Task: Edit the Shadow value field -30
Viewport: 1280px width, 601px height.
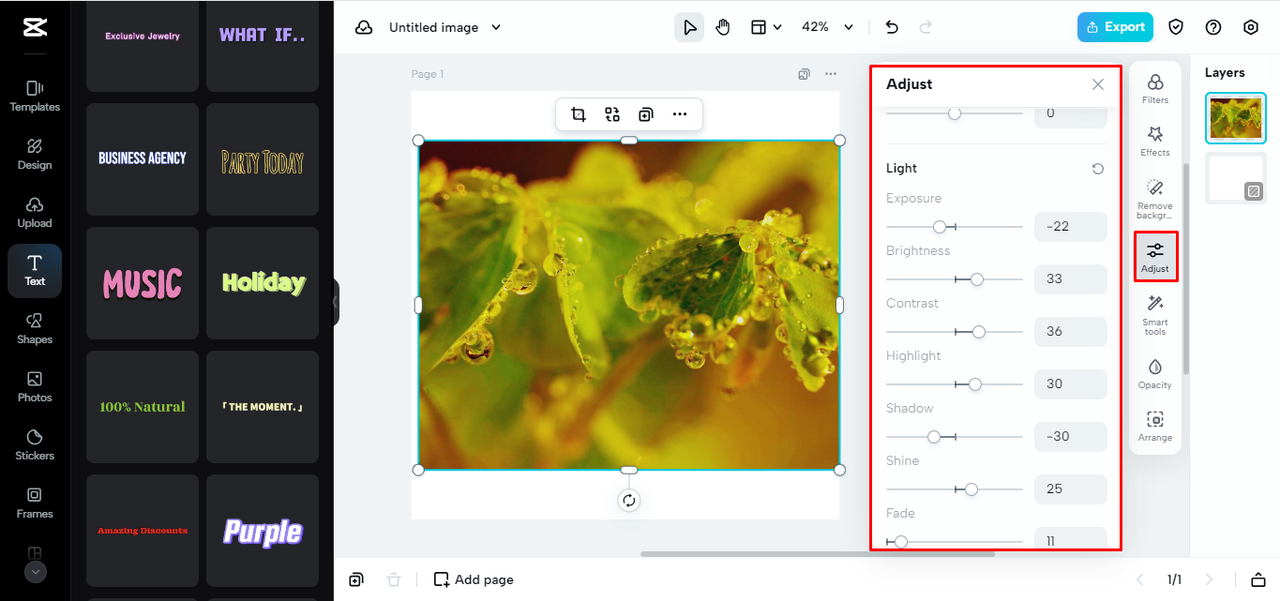Action: 1070,437
